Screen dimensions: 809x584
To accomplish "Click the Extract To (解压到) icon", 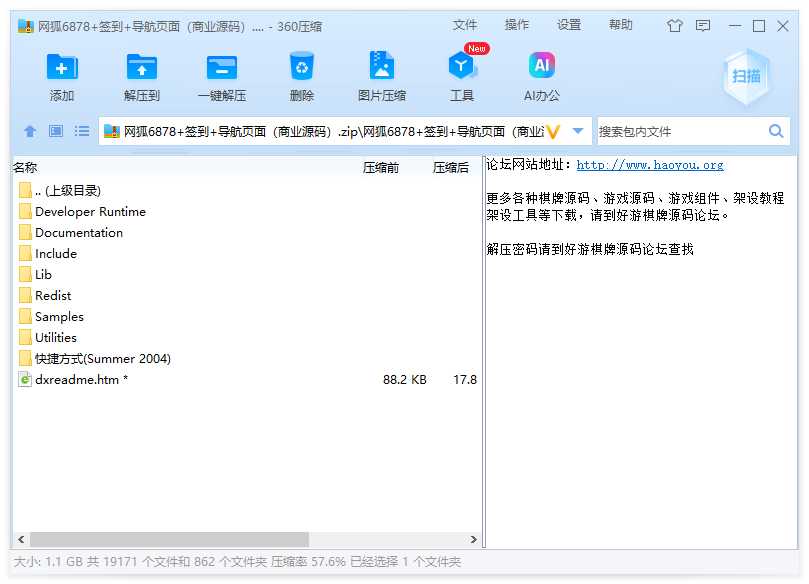I will [x=142, y=67].
